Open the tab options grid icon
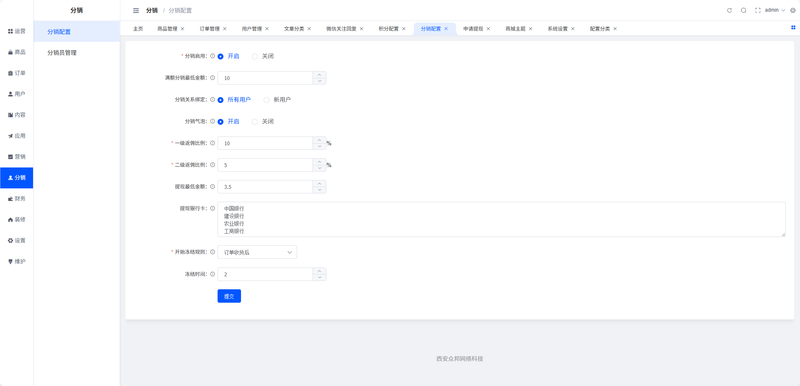 (793, 28)
